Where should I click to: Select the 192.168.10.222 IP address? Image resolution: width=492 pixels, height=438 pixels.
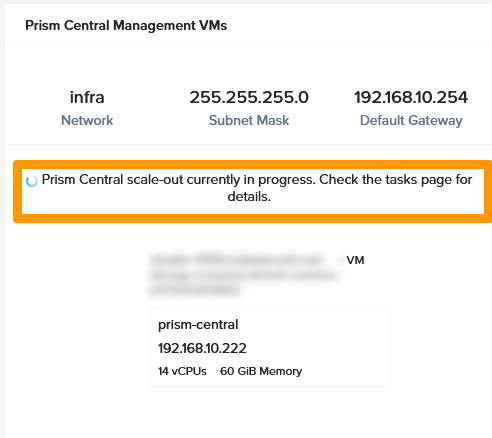pyautogui.click(x=202, y=348)
